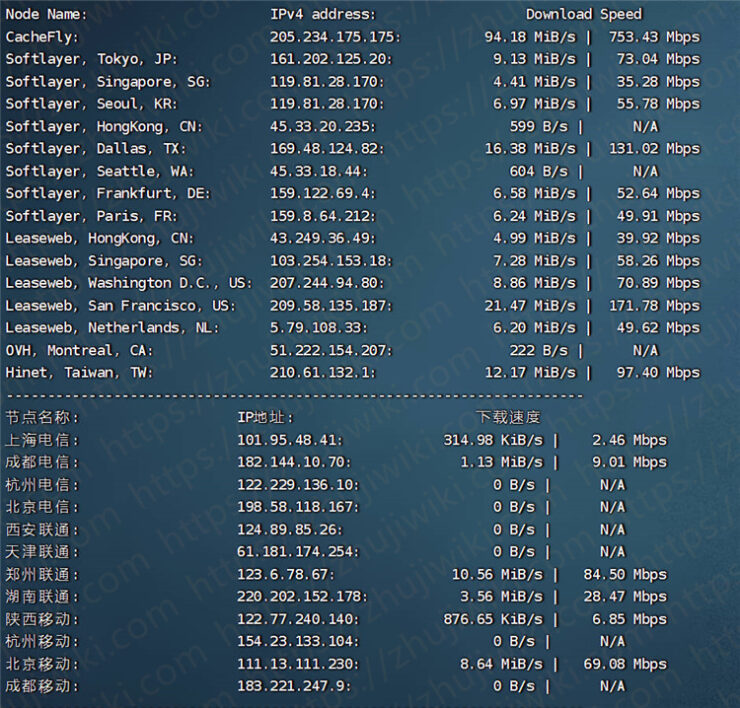Image resolution: width=740 pixels, height=708 pixels.
Task: Select IP address 198.58.118.167
Action: click(298, 507)
